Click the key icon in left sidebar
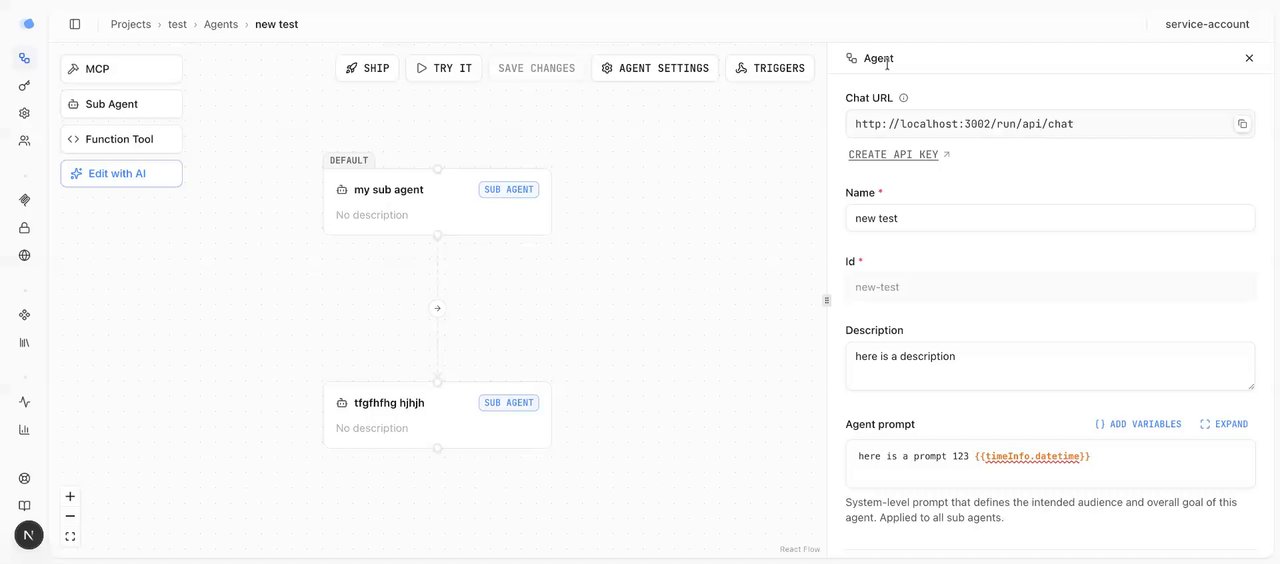This screenshot has height=564, width=1280. click(x=25, y=86)
